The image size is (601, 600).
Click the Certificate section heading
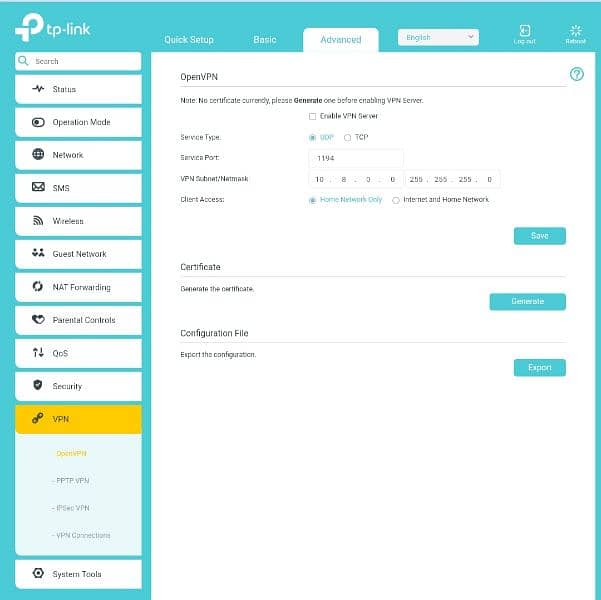pyautogui.click(x=200, y=267)
